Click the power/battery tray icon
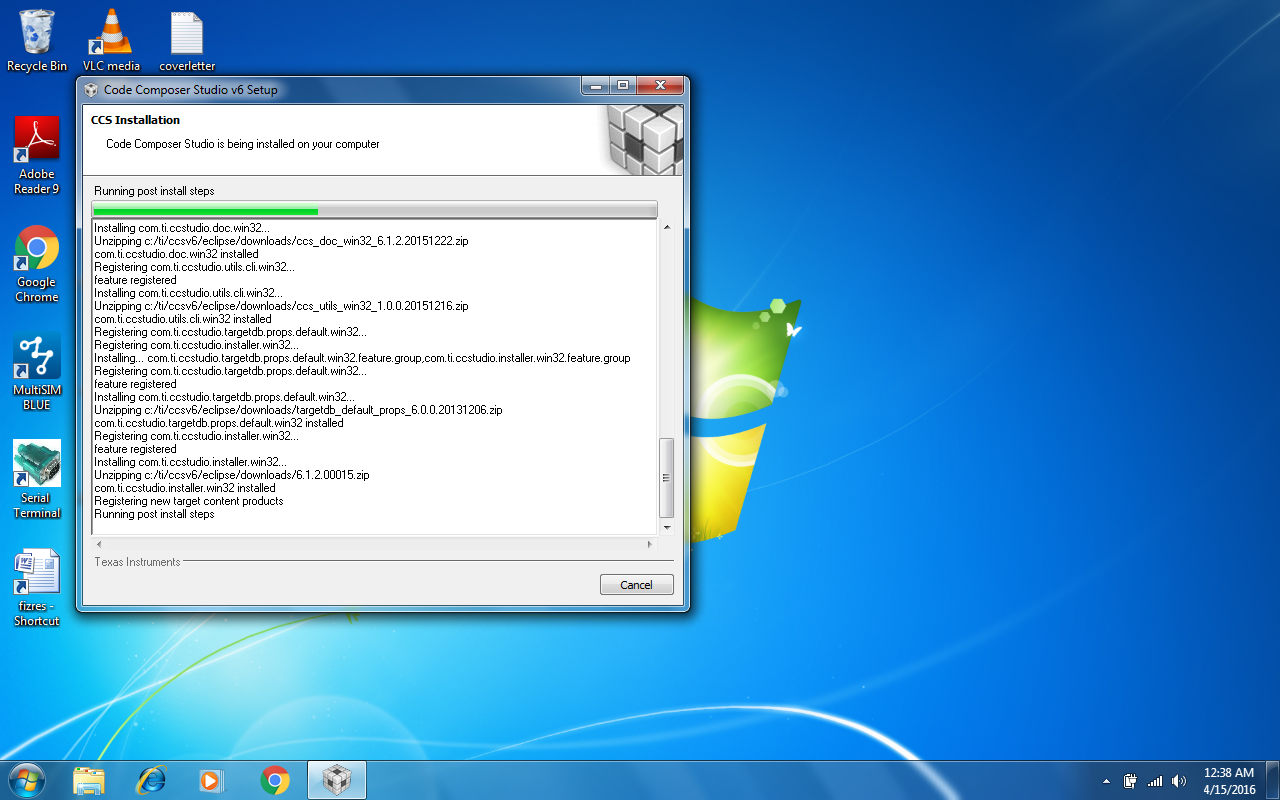This screenshot has width=1280, height=800. tap(1131, 781)
